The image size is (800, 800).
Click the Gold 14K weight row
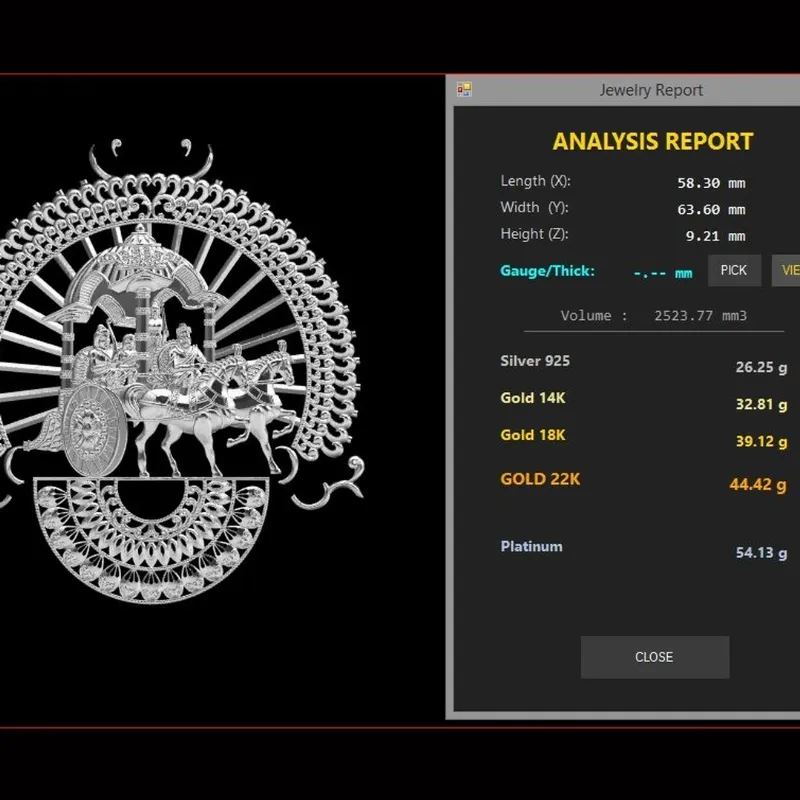pos(643,401)
